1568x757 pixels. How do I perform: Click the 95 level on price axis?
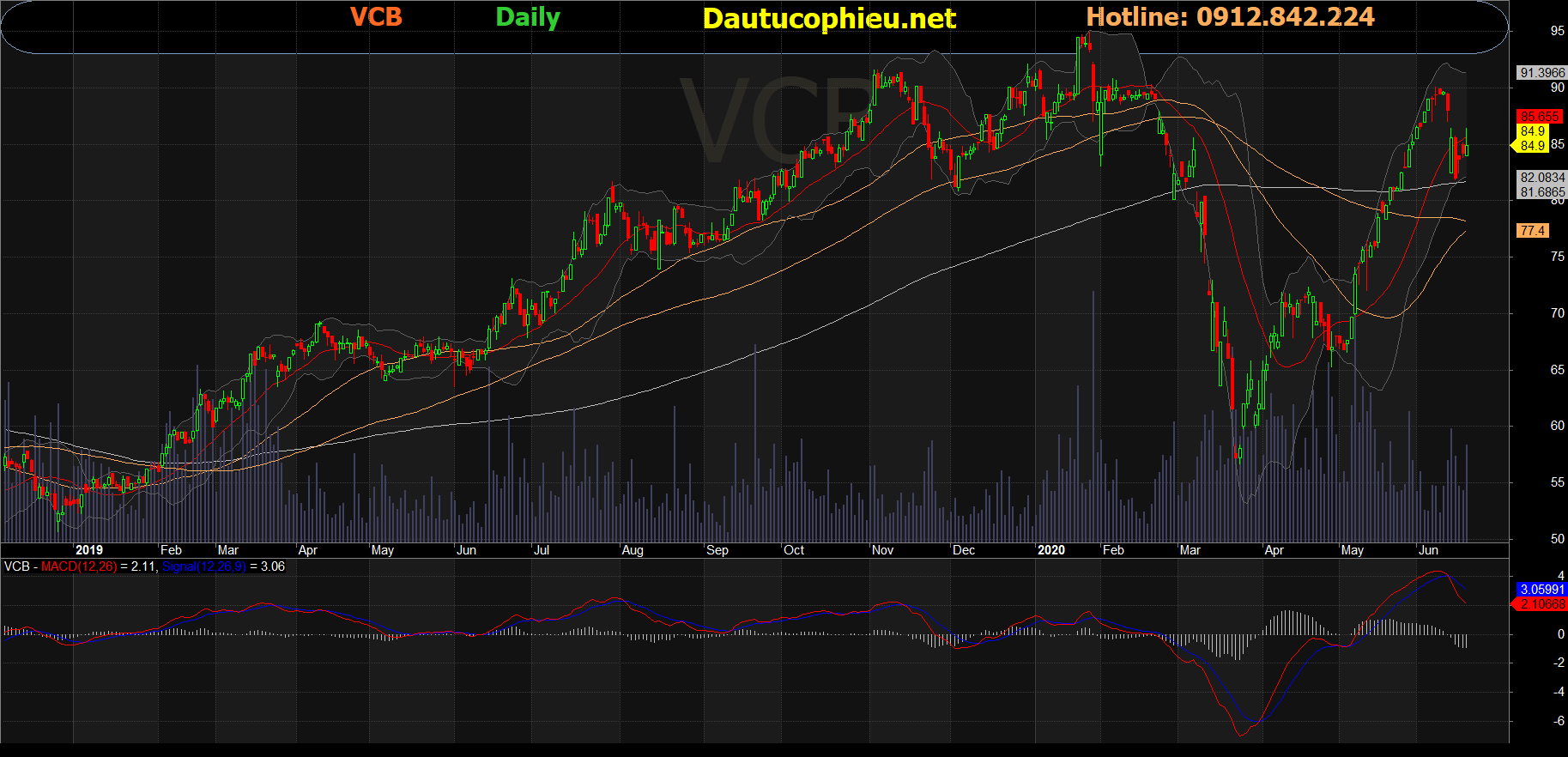tap(1557, 31)
